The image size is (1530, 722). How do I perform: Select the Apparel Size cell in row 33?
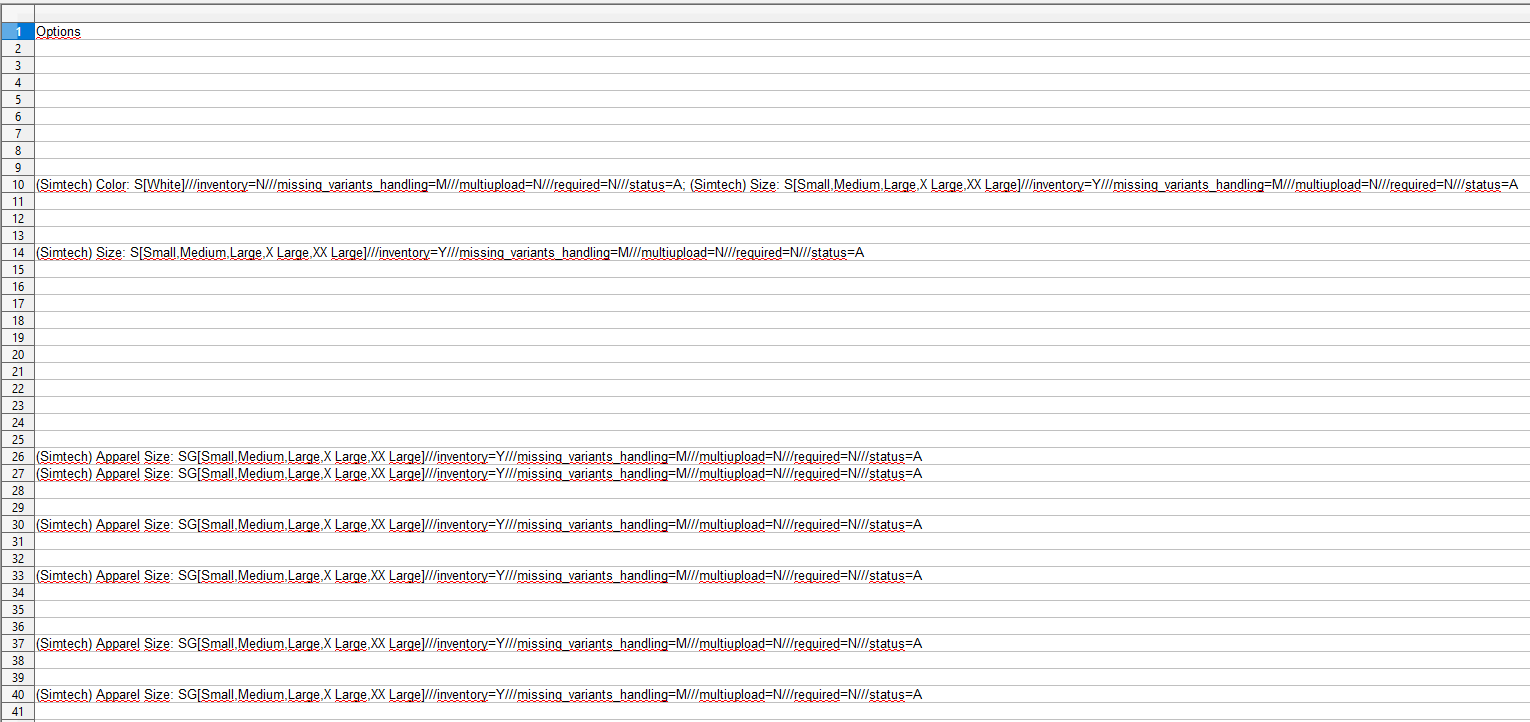click(478, 575)
